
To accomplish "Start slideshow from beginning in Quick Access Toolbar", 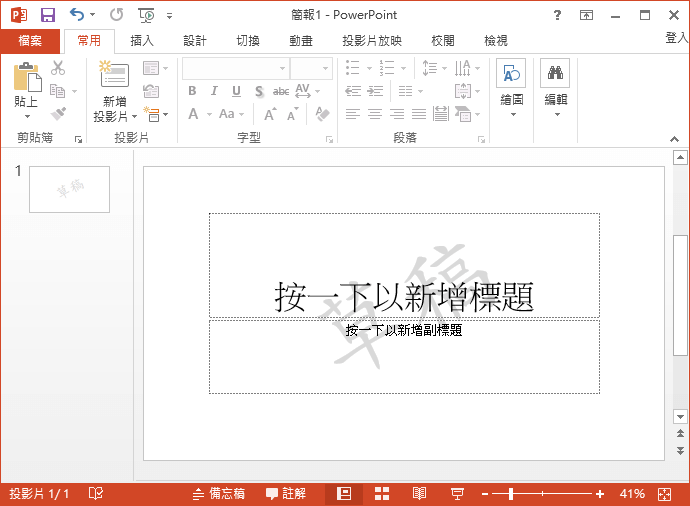I will point(146,15).
